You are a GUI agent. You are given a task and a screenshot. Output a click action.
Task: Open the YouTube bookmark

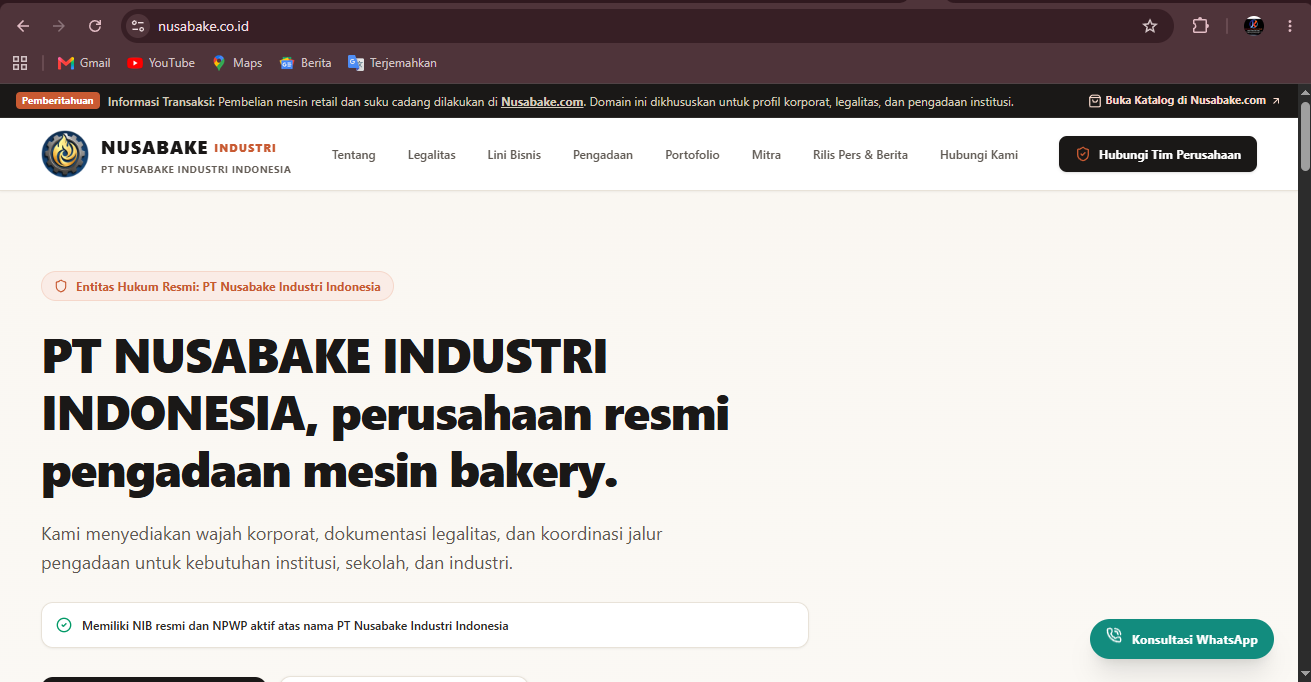(161, 63)
